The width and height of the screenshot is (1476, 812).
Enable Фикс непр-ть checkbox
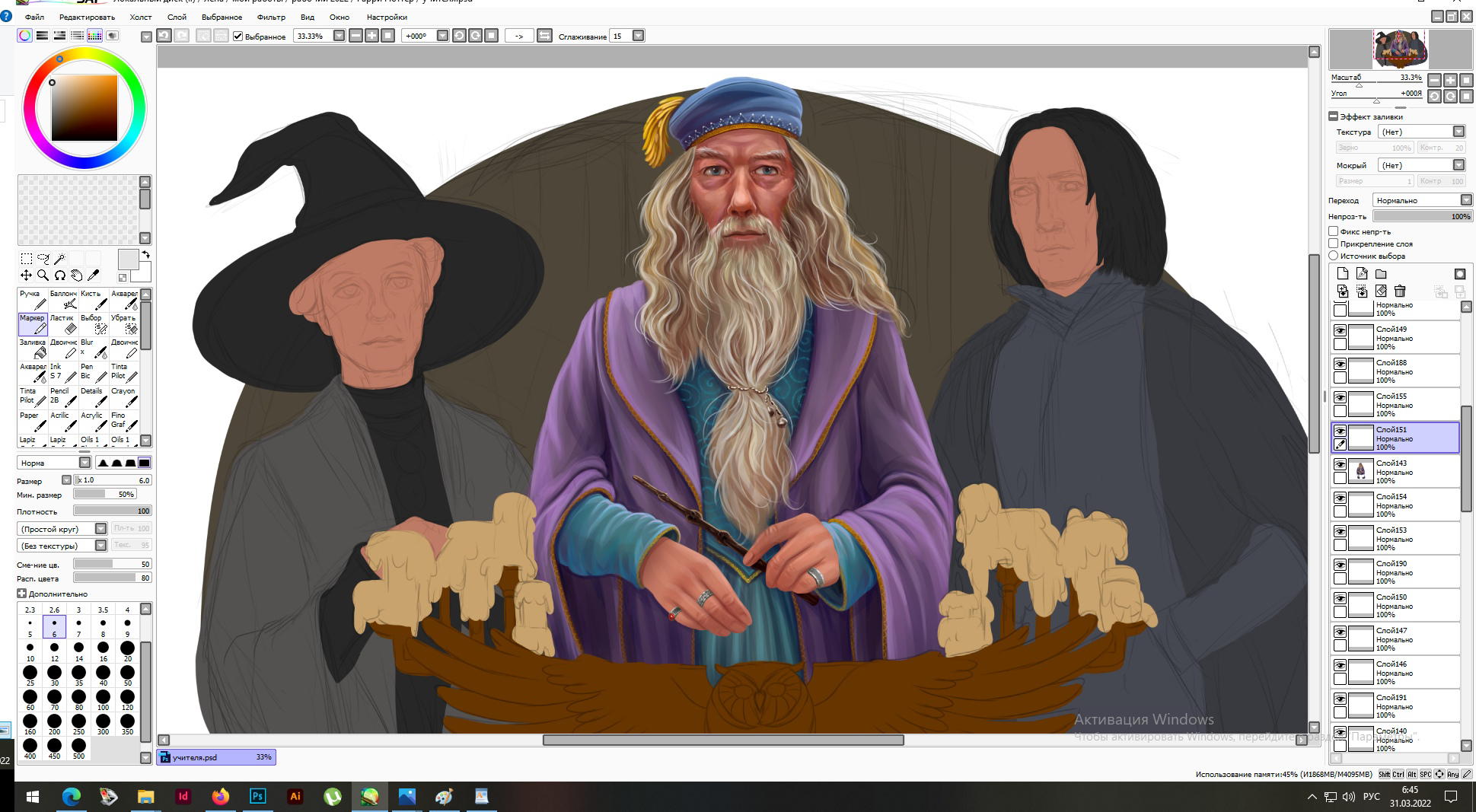[x=1333, y=231]
